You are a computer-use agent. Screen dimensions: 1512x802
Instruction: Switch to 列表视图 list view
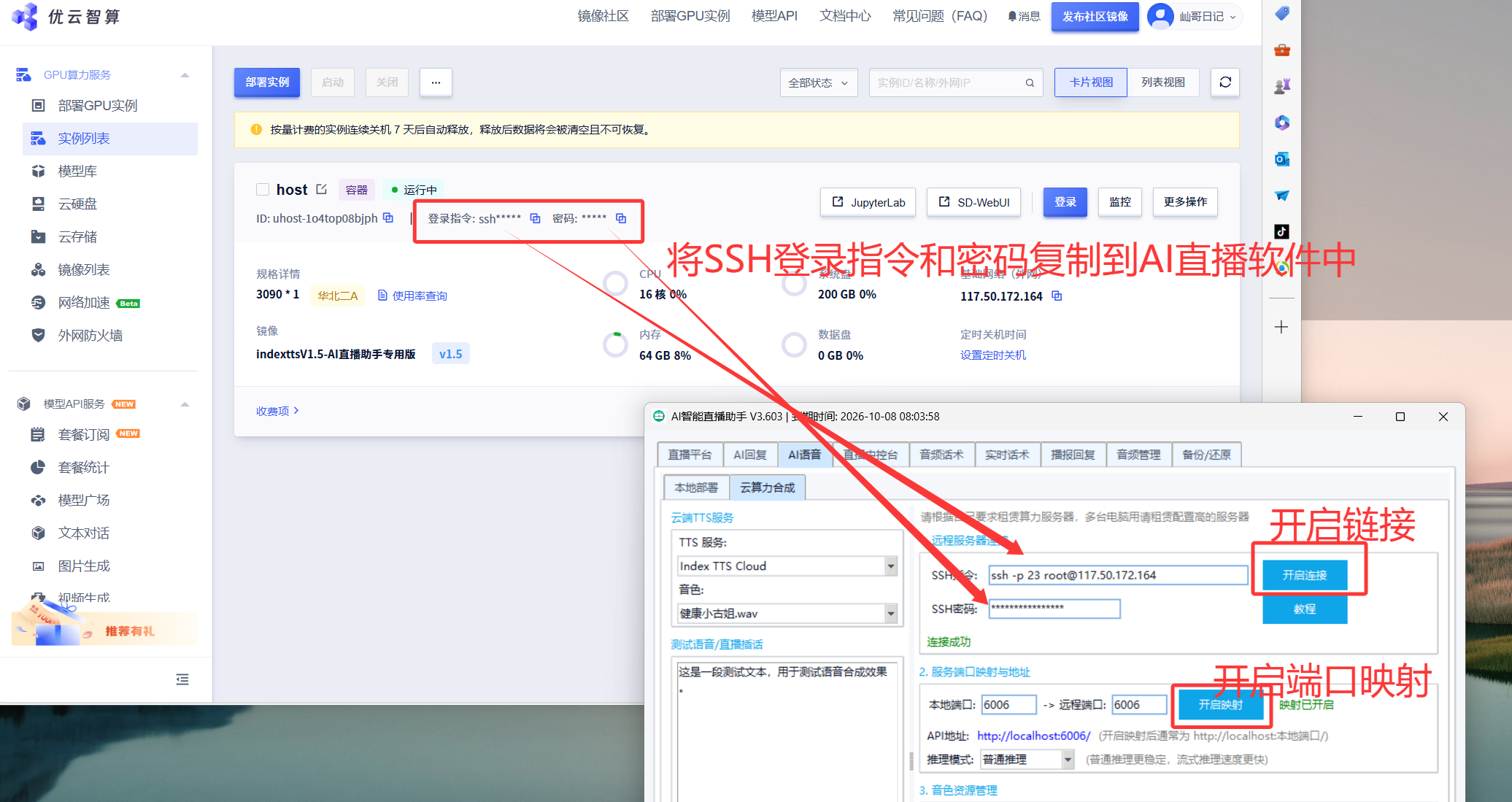1163,82
